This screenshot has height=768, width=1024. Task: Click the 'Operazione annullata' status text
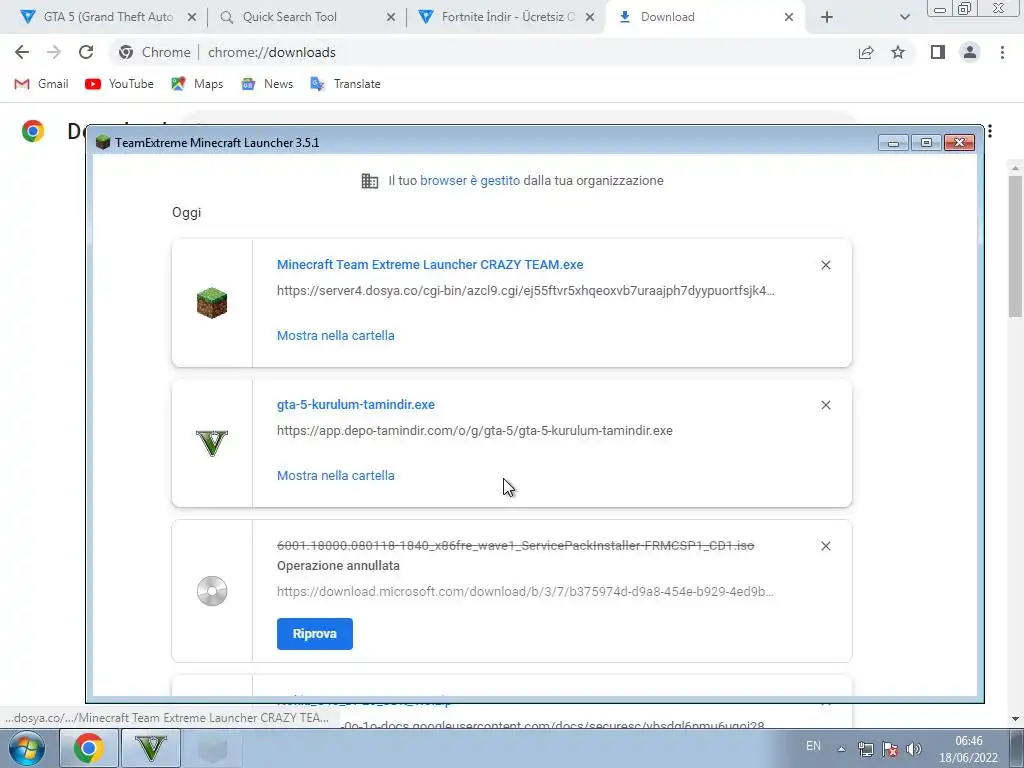(338, 566)
